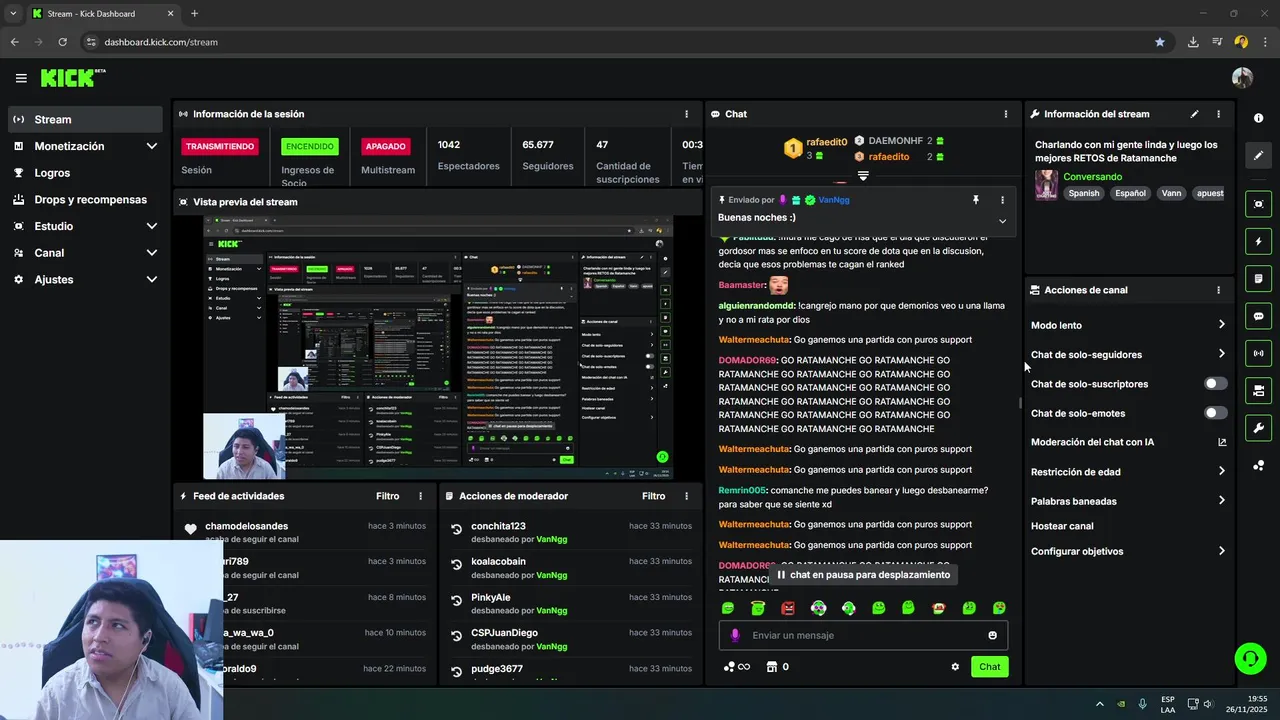Viewport: 1280px width, 720px height.
Task: Toggle the wrench stream-info widget icon
Action: 1258,428
